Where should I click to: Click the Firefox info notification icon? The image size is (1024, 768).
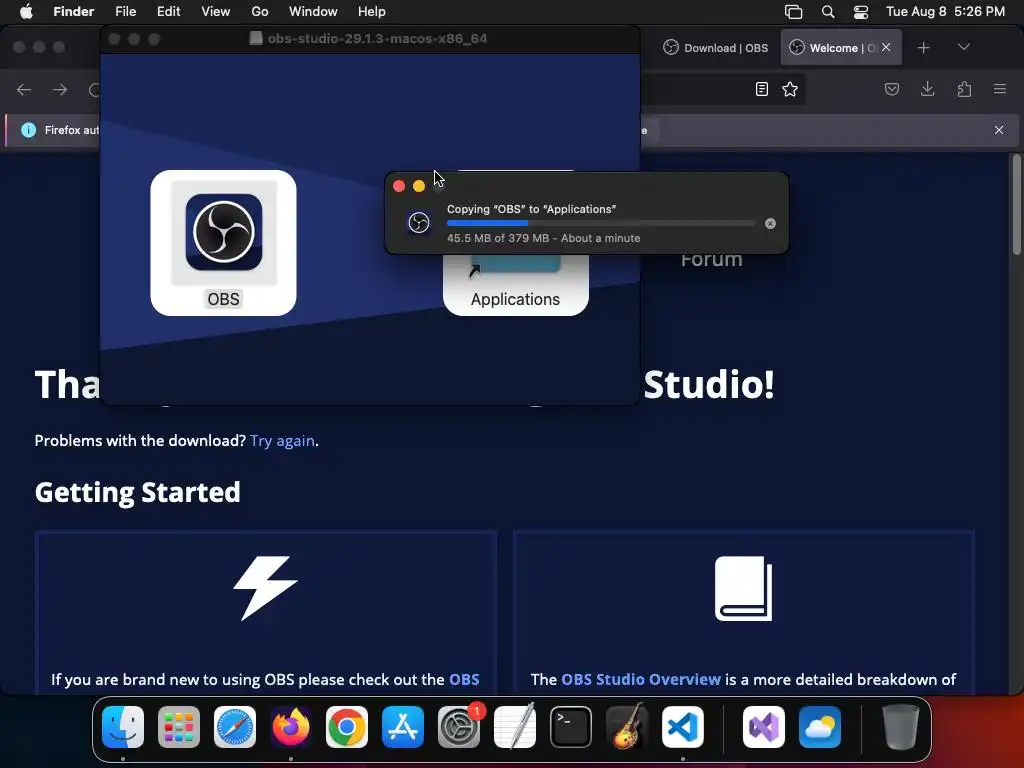(29, 130)
